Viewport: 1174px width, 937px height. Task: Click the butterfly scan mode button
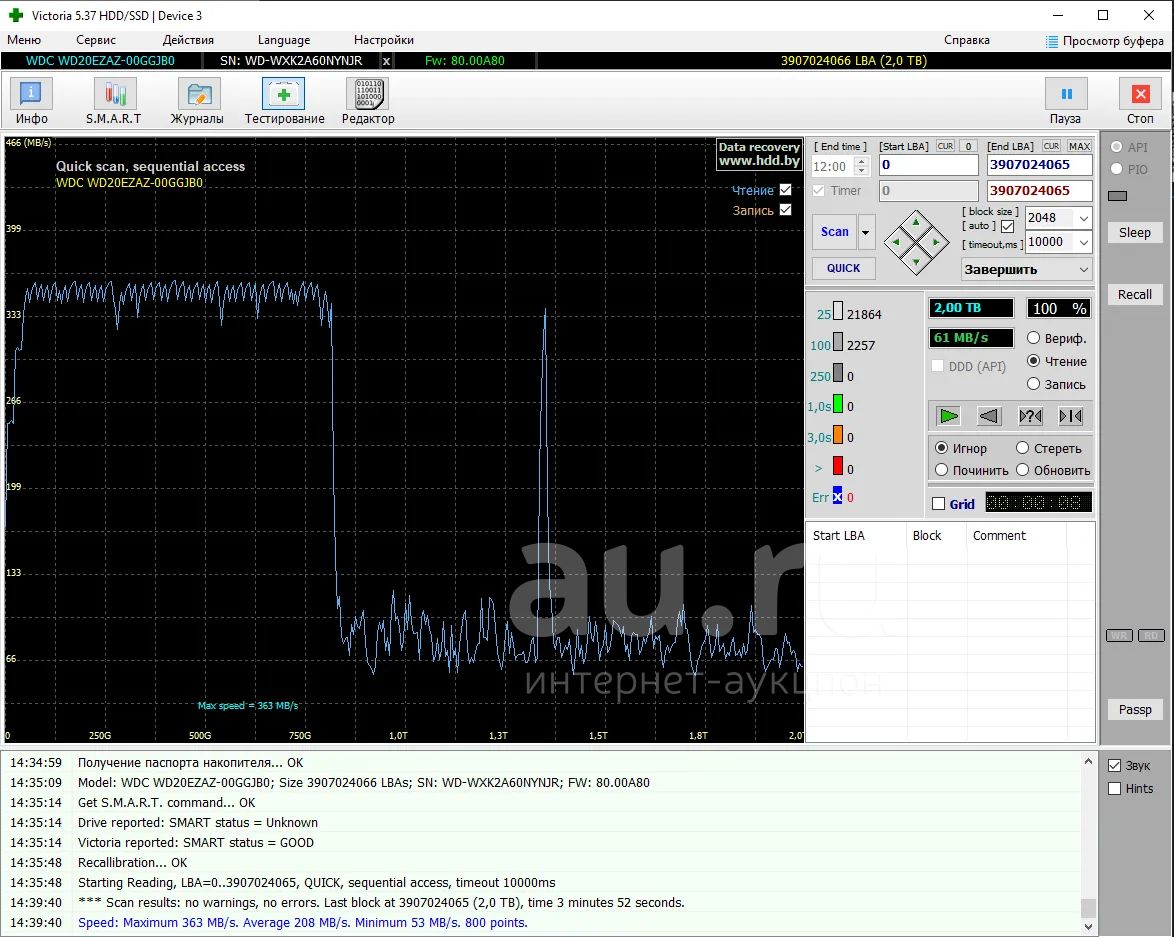1070,416
